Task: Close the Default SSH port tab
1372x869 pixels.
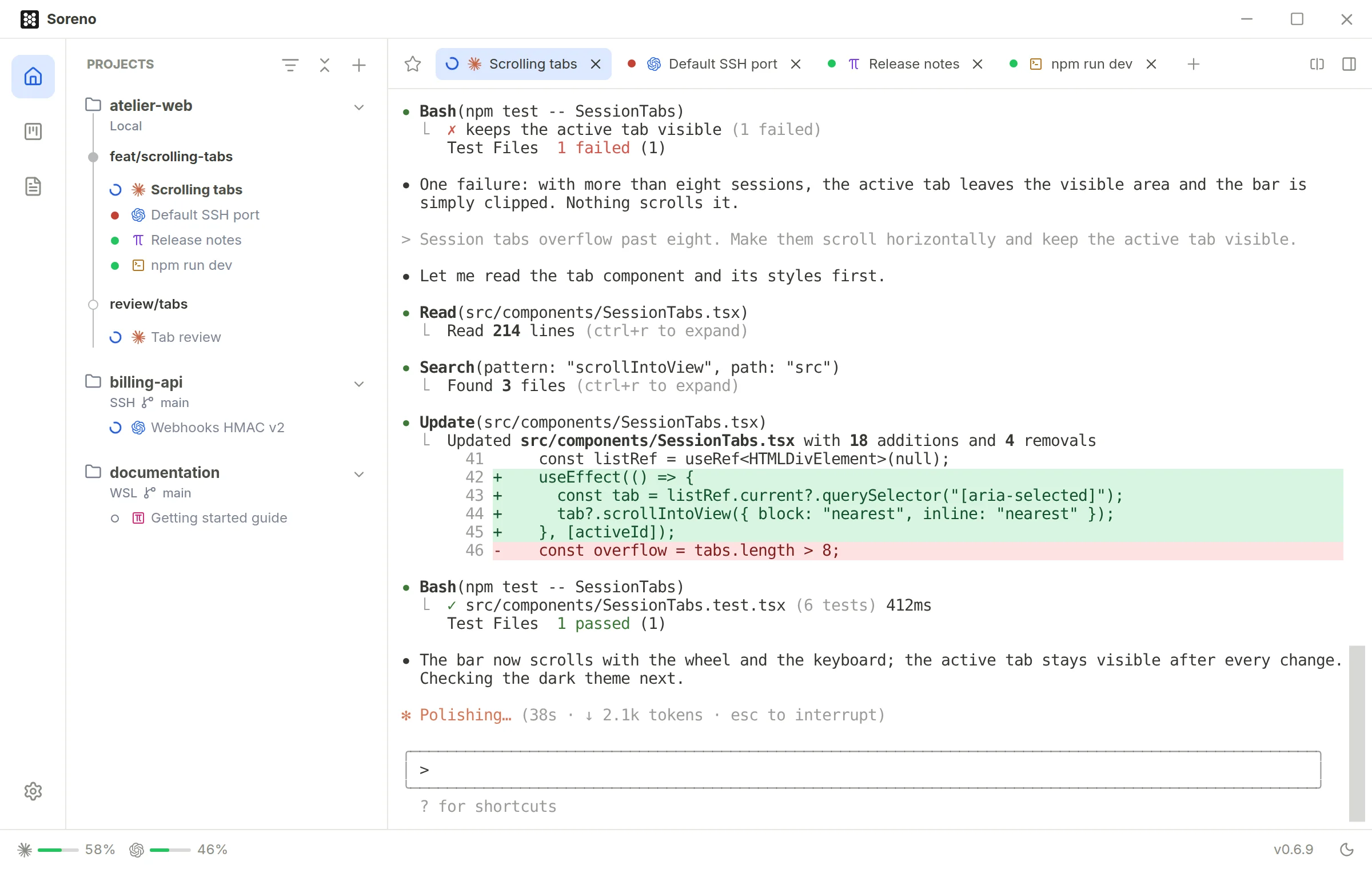Action: [796, 64]
